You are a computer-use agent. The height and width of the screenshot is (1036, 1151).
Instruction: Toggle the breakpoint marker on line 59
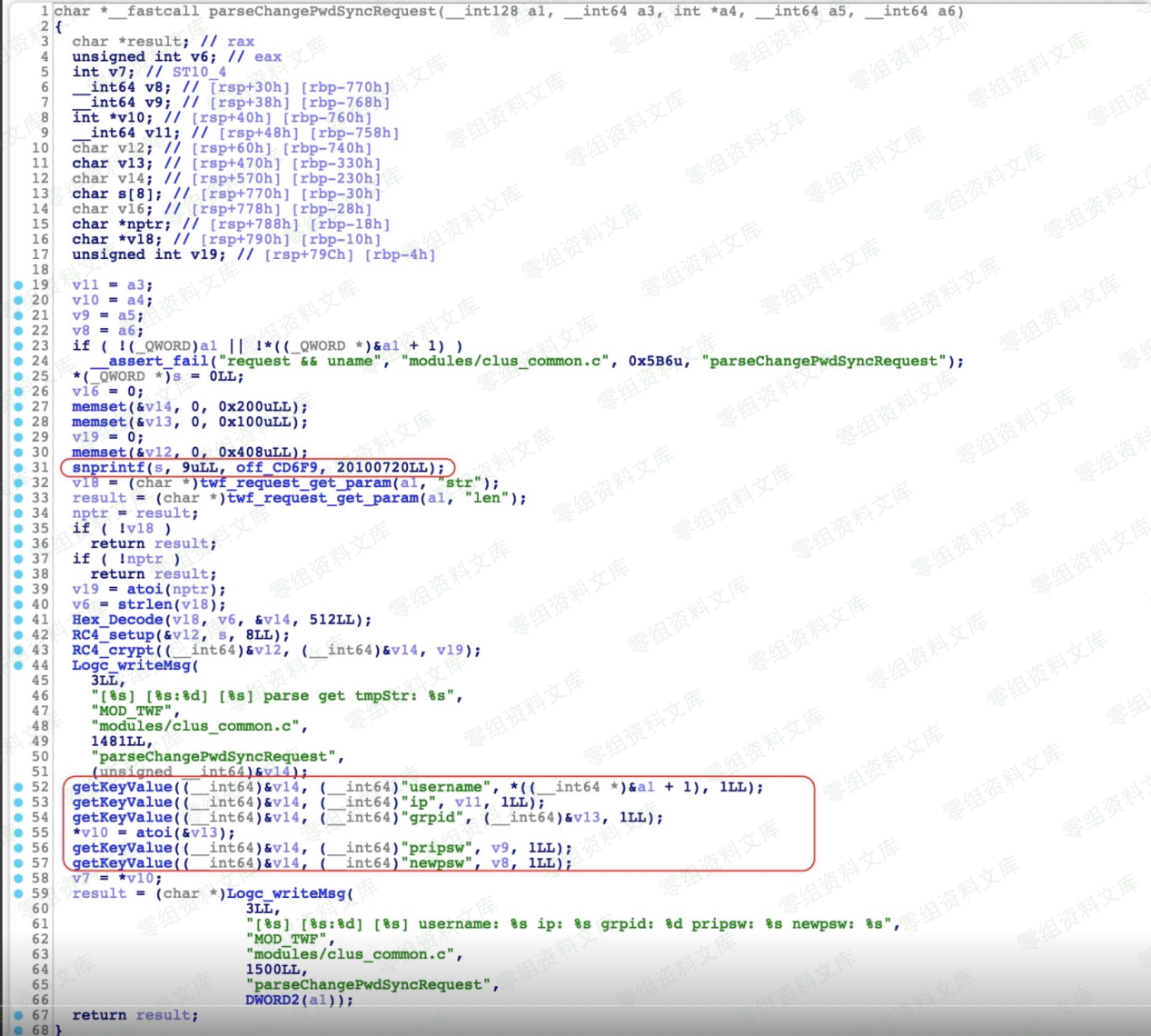pos(18,892)
